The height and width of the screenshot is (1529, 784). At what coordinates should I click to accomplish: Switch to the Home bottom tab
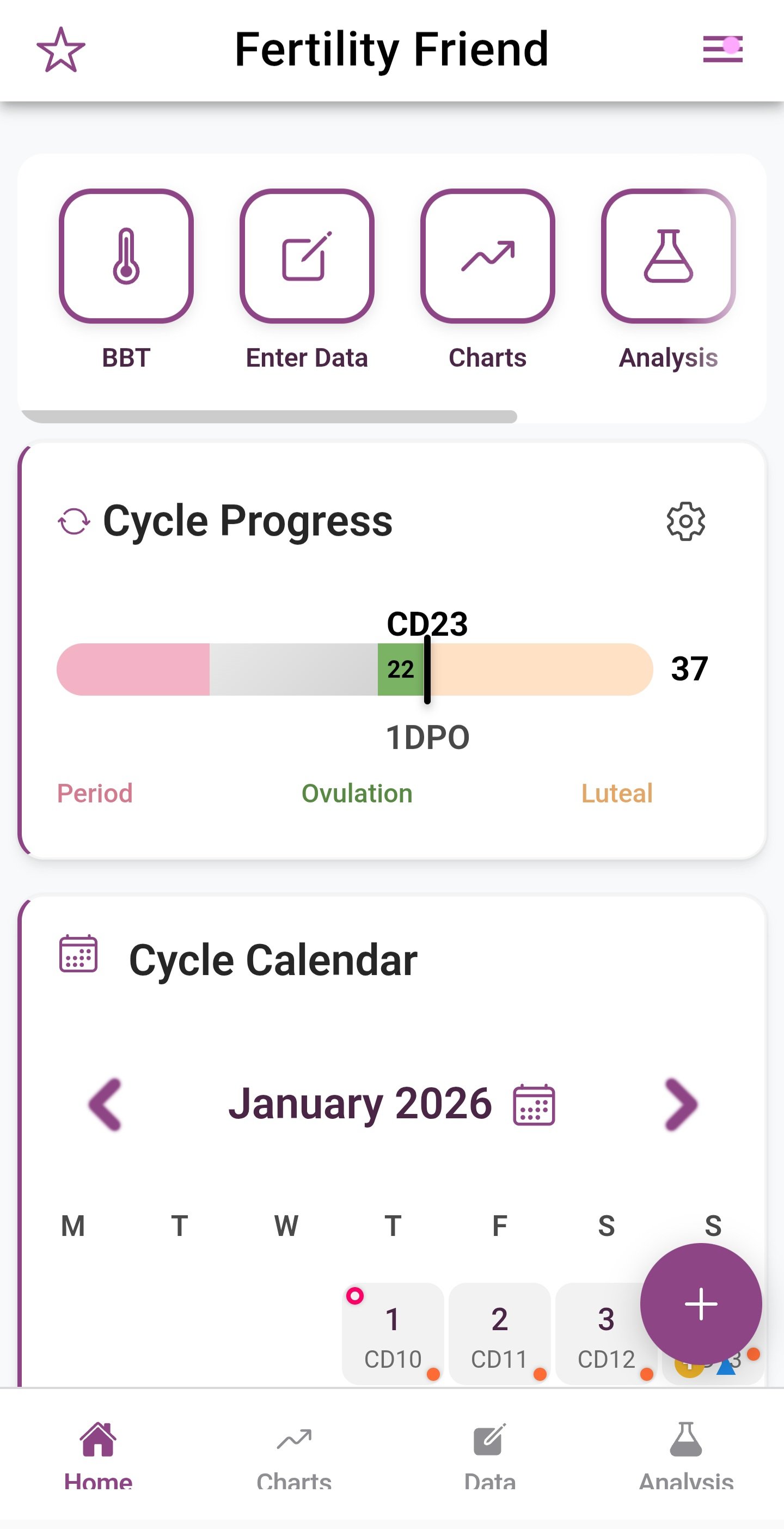click(98, 1454)
